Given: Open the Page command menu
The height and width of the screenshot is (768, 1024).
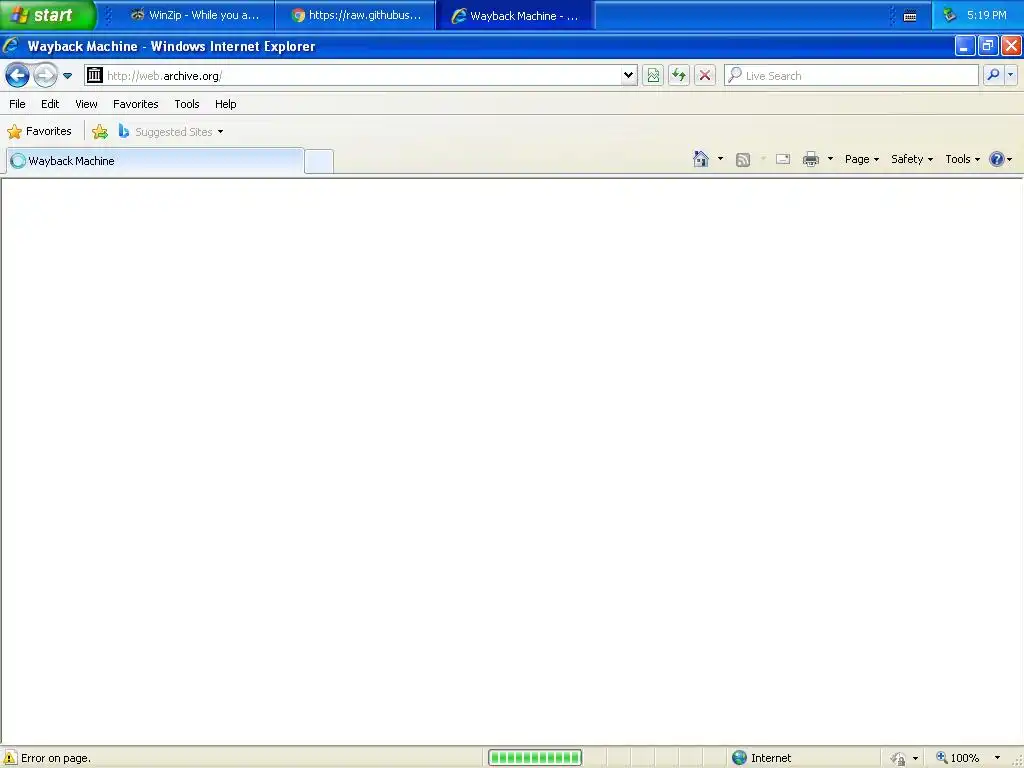Looking at the screenshot, I should pyautogui.click(x=861, y=159).
